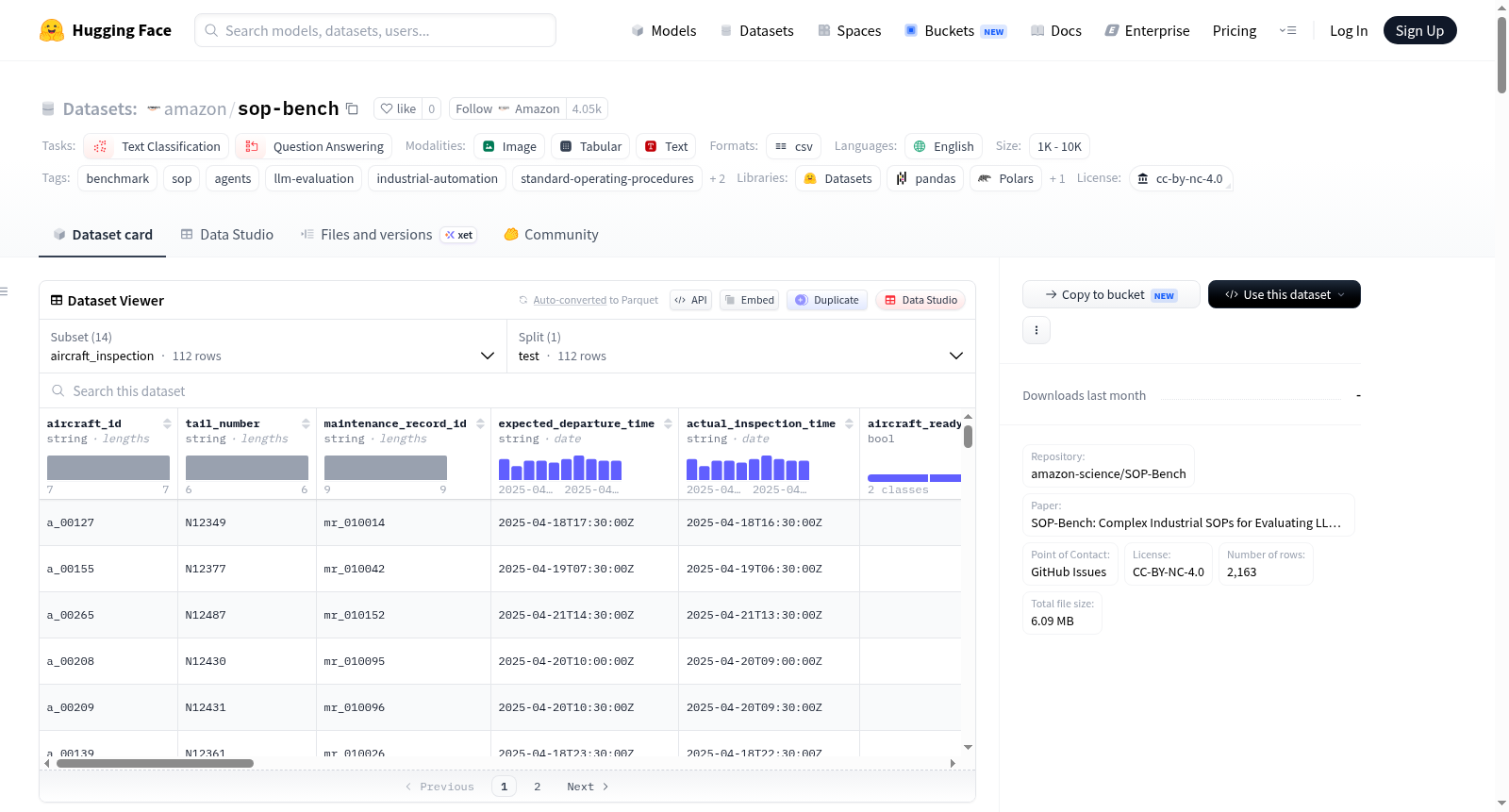Select the pandas library tag
The width and height of the screenshot is (1509, 812).
point(925,178)
